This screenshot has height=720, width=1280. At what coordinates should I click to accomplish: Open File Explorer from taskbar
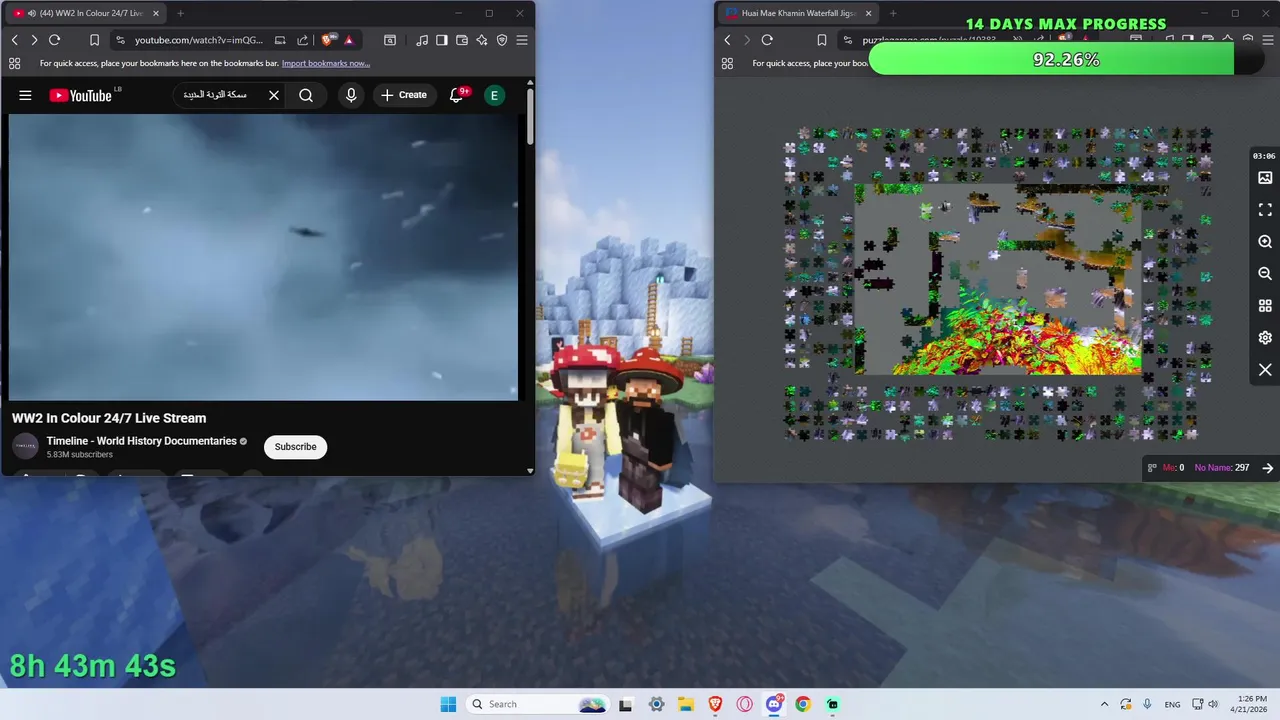pyautogui.click(x=686, y=704)
